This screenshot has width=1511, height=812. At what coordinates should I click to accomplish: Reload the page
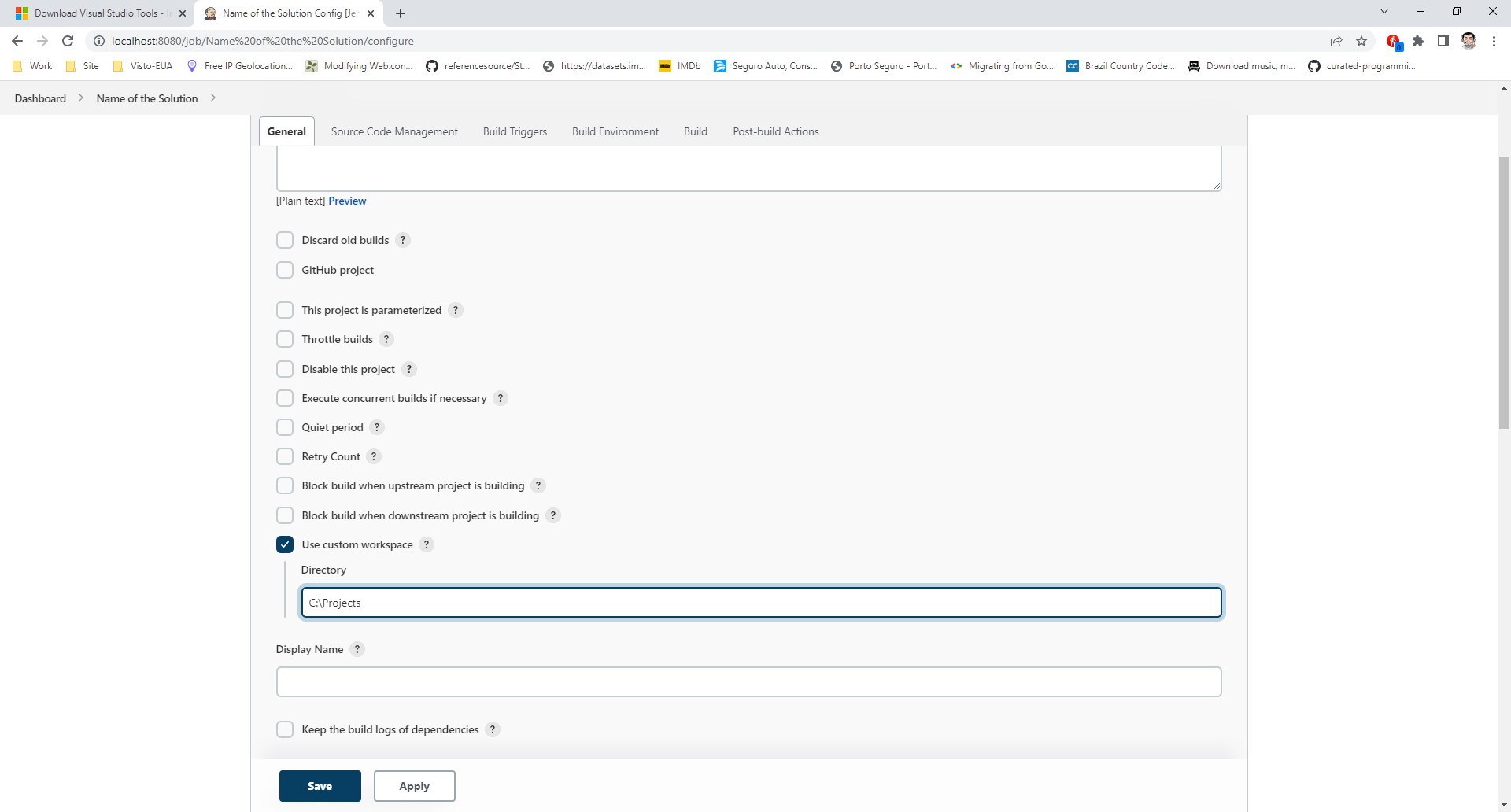(x=68, y=41)
